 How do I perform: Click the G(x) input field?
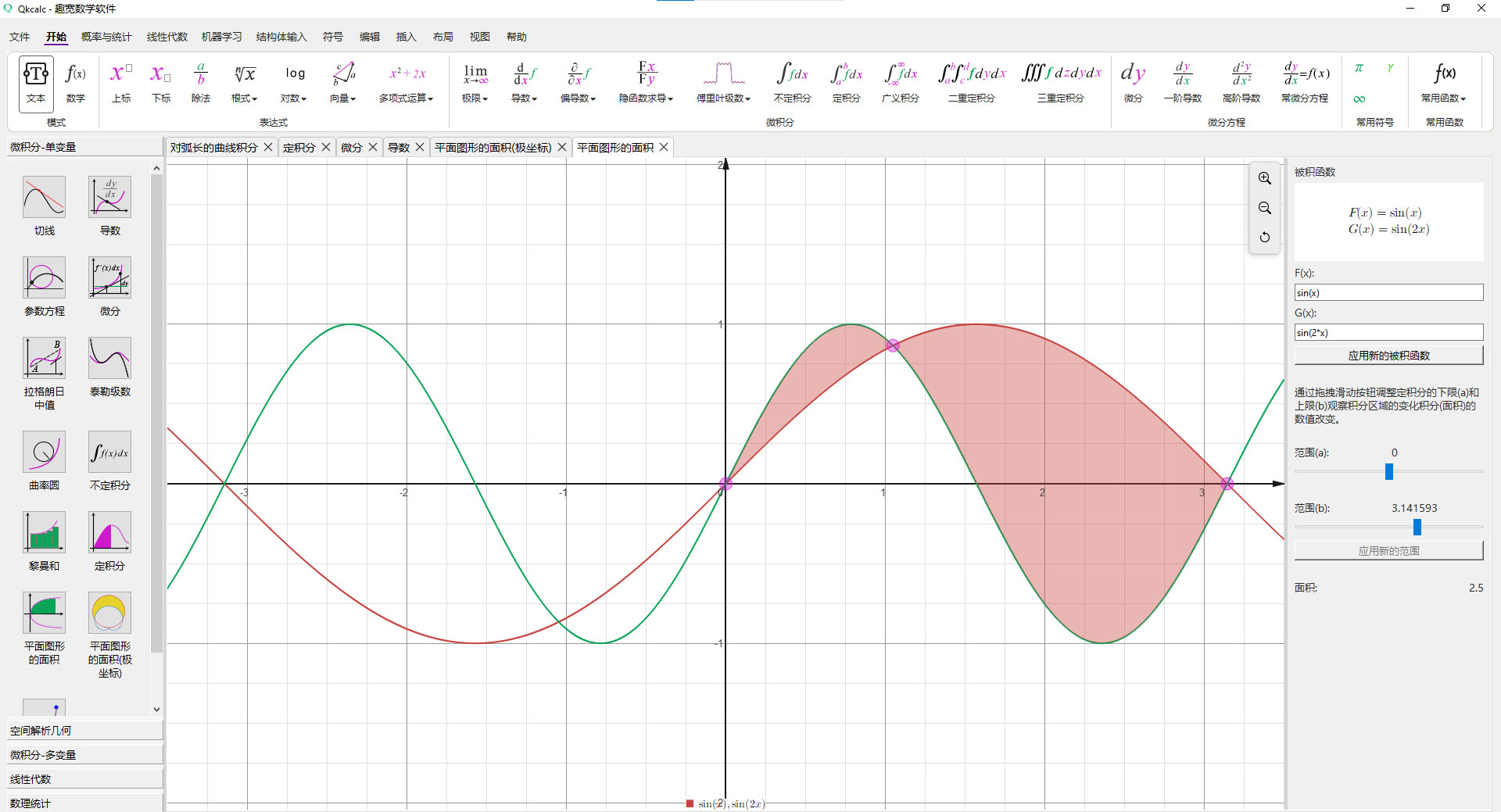pos(1388,332)
